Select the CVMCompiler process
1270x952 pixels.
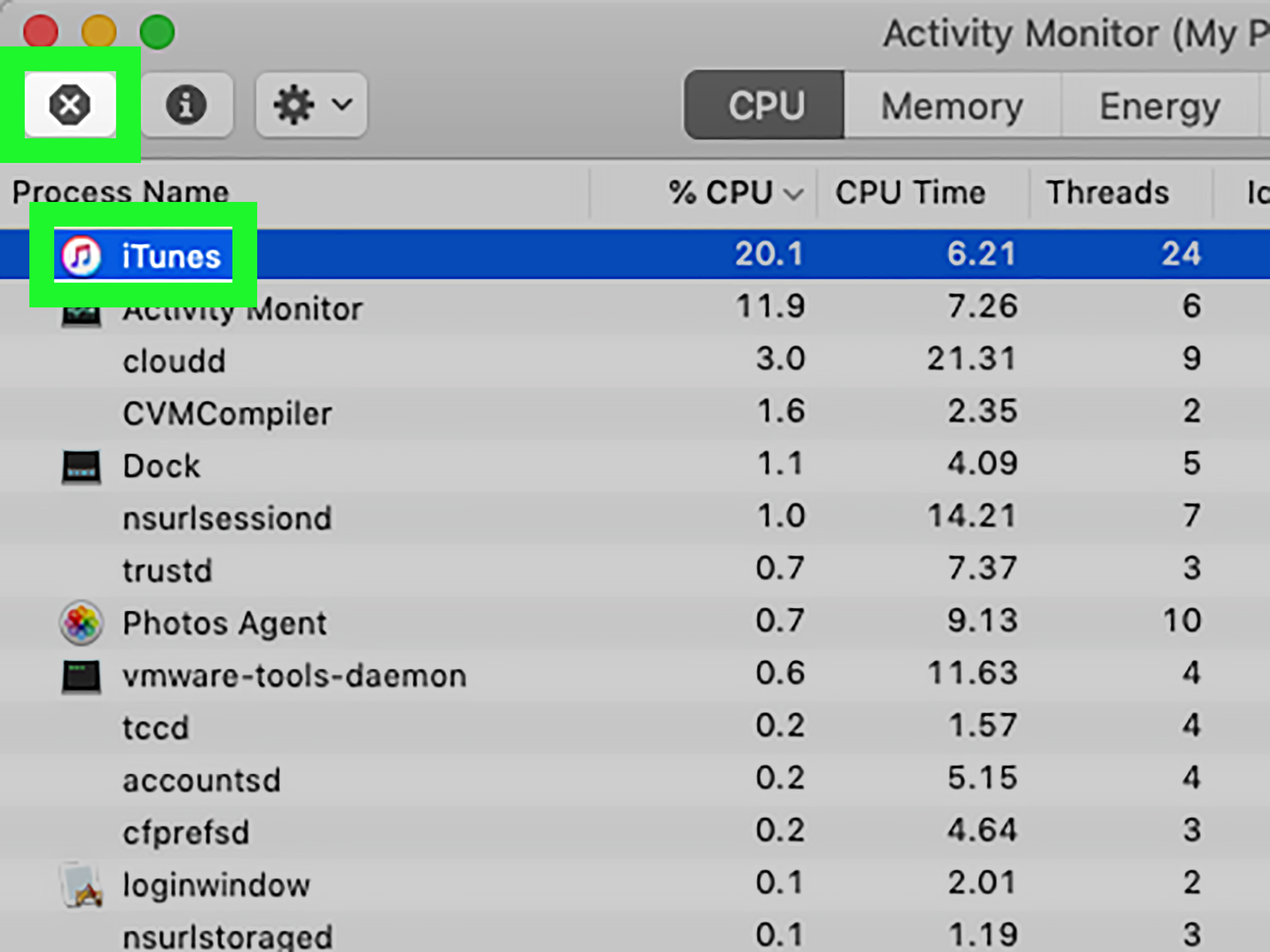pyautogui.click(x=227, y=413)
